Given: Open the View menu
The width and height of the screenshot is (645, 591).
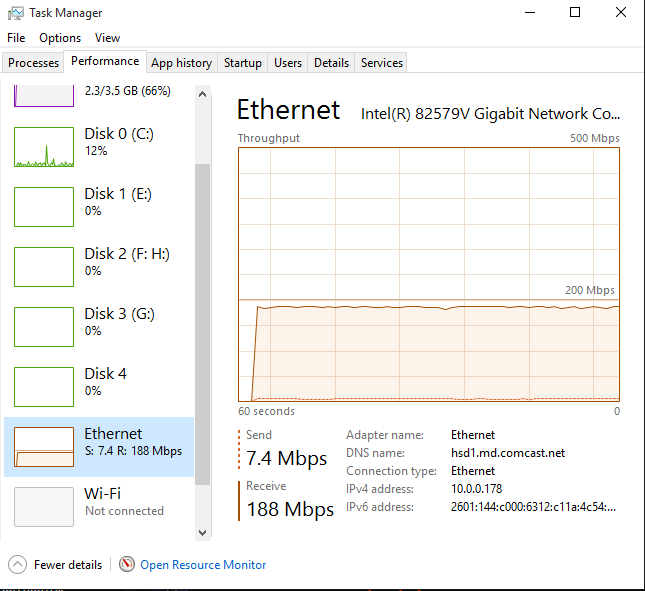Looking at the screenshot, I should [107, 38].
